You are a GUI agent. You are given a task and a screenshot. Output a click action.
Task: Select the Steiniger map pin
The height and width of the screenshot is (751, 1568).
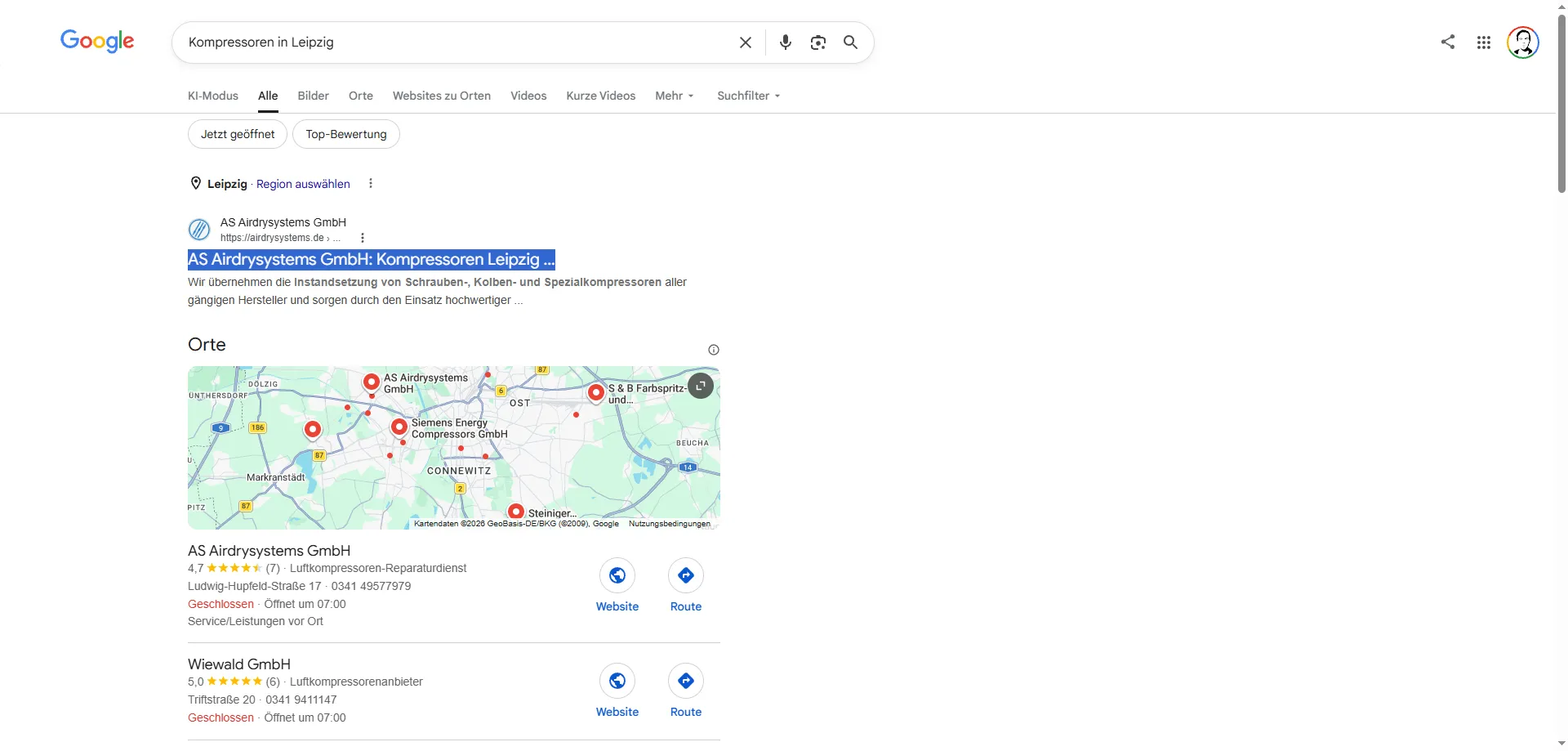point(515,512)
